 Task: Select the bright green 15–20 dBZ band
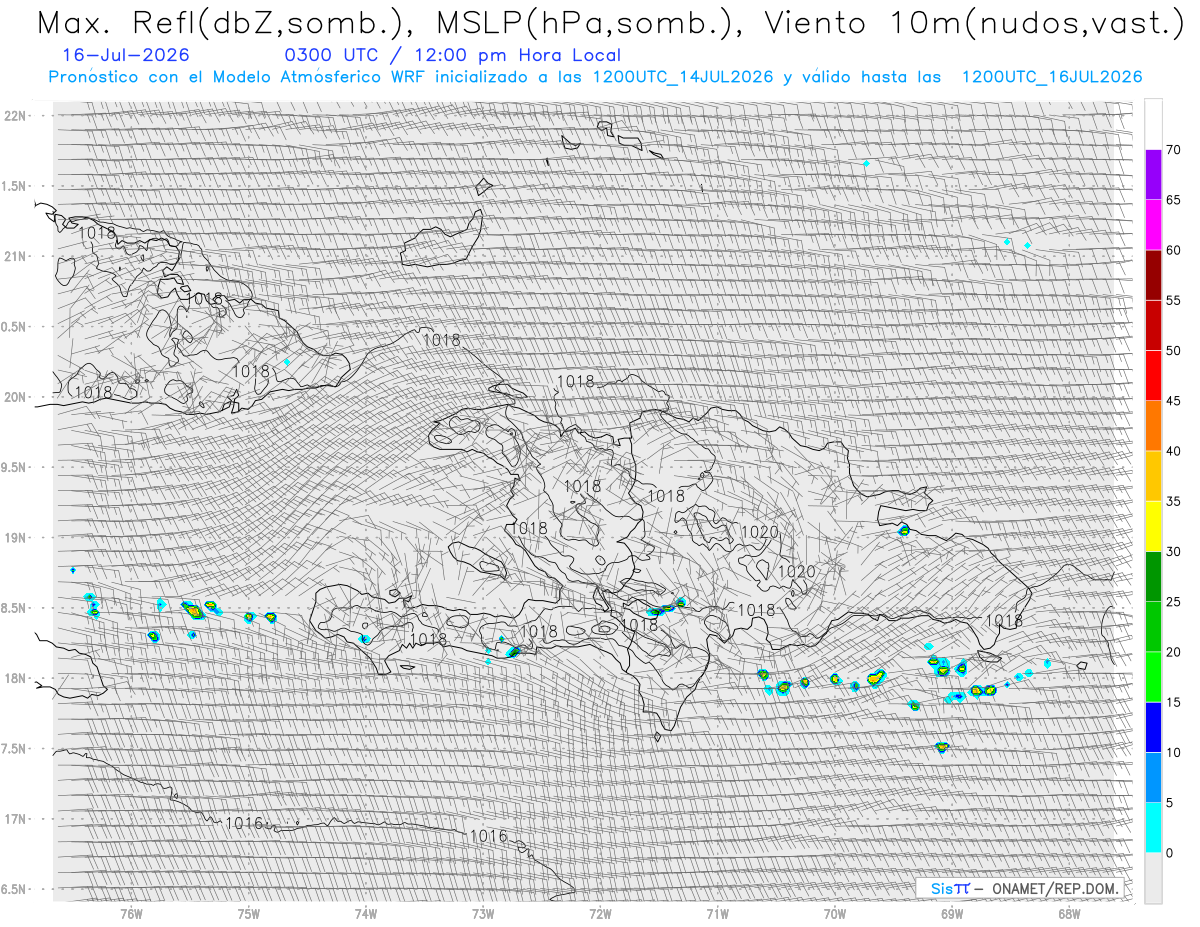[x=1153, y=677]
